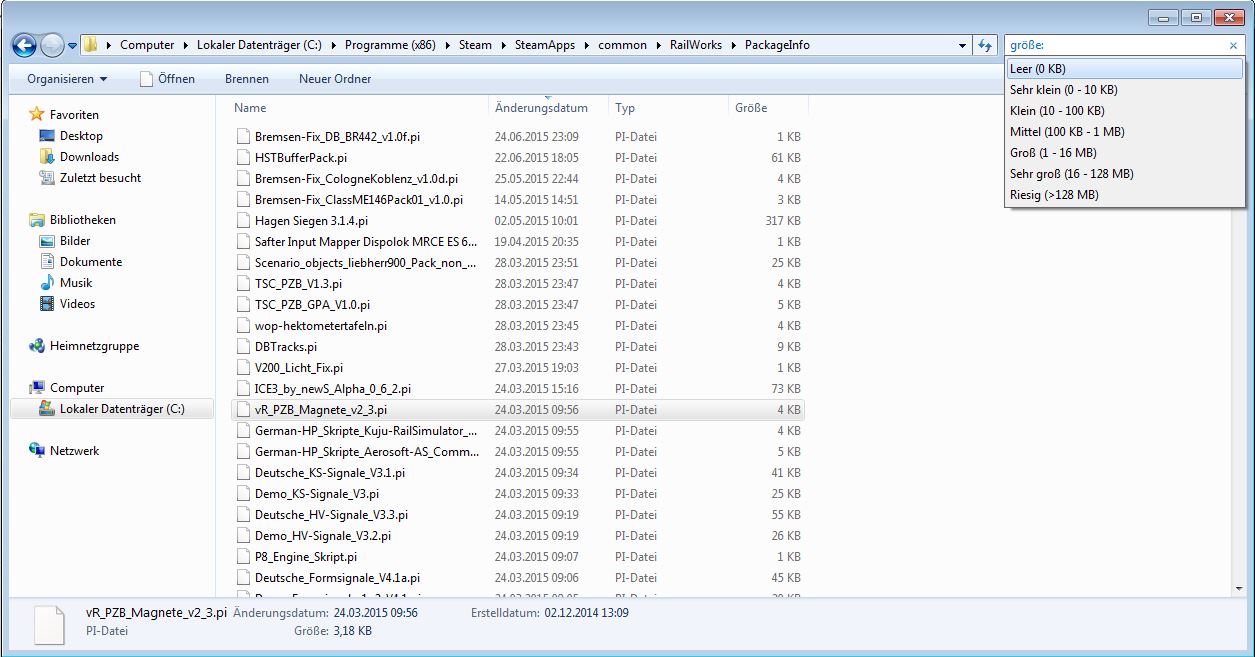Open the Videos library
Image resolution: width=1255 pixels, height=657 pixels.
click(x=77, y=304)
